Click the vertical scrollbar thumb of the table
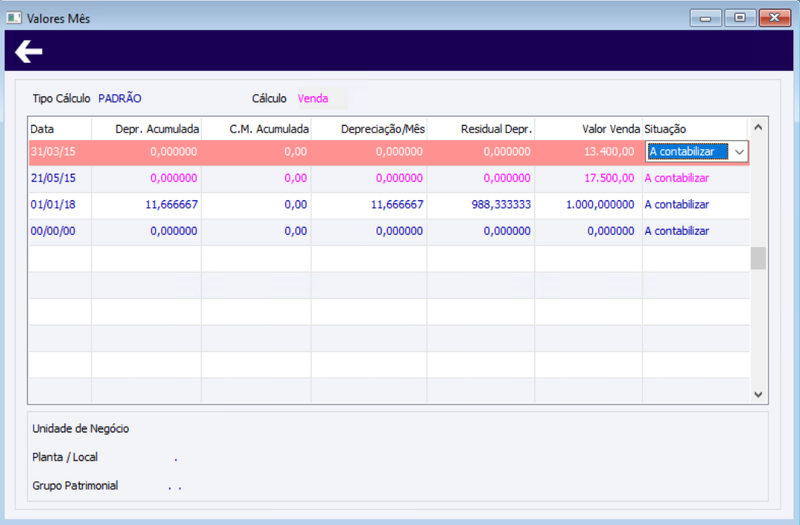 click(x=758, y=258)
